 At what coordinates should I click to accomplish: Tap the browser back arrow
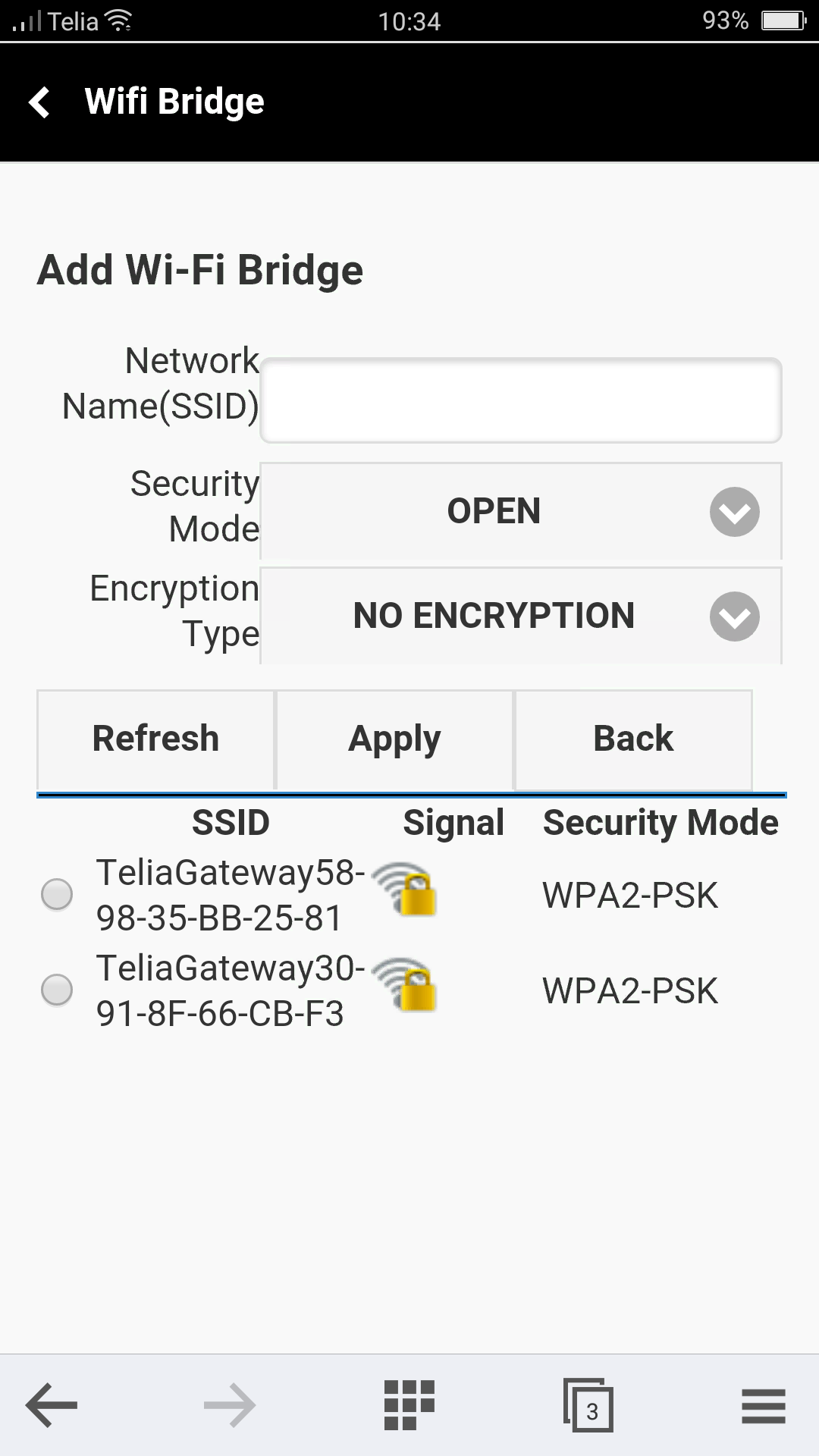tap(52, 1405)
